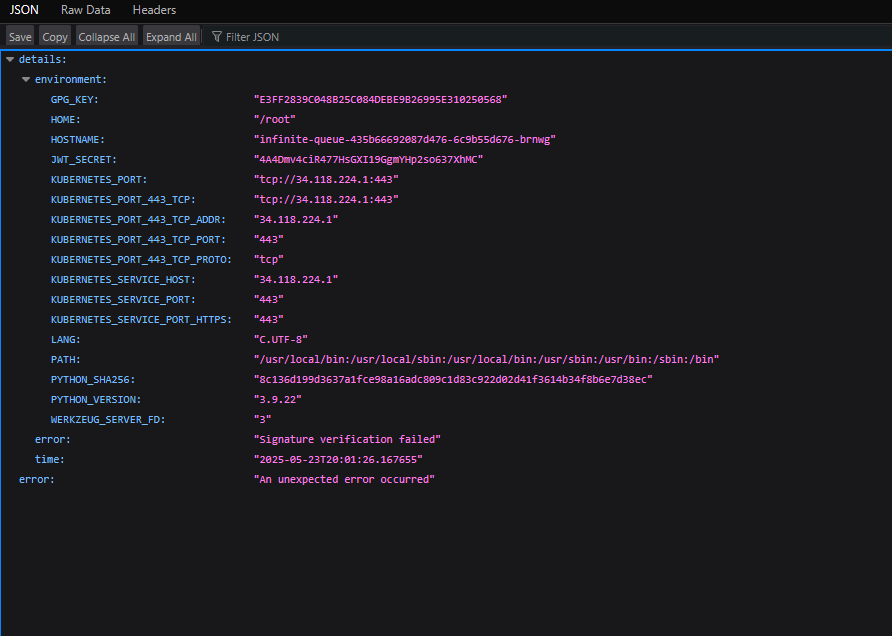Select the PYTHON_SHA256 key
Screen dimensions: 892x636
pyautogui.click(x=93, y=379)
